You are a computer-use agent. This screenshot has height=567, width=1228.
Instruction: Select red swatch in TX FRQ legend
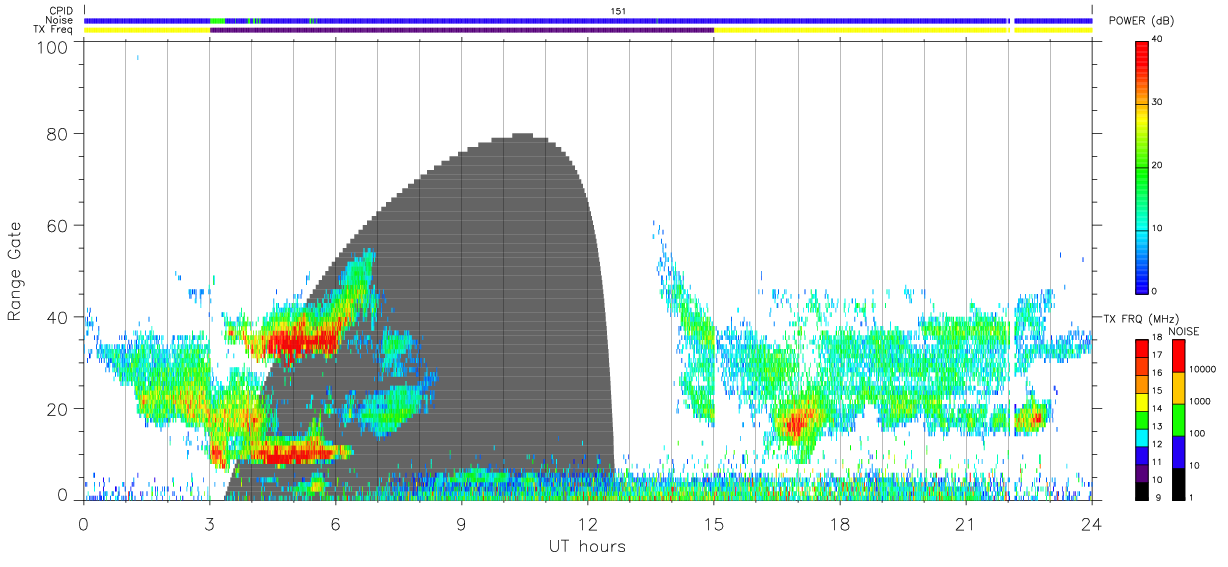click(x=1141, y=347)
